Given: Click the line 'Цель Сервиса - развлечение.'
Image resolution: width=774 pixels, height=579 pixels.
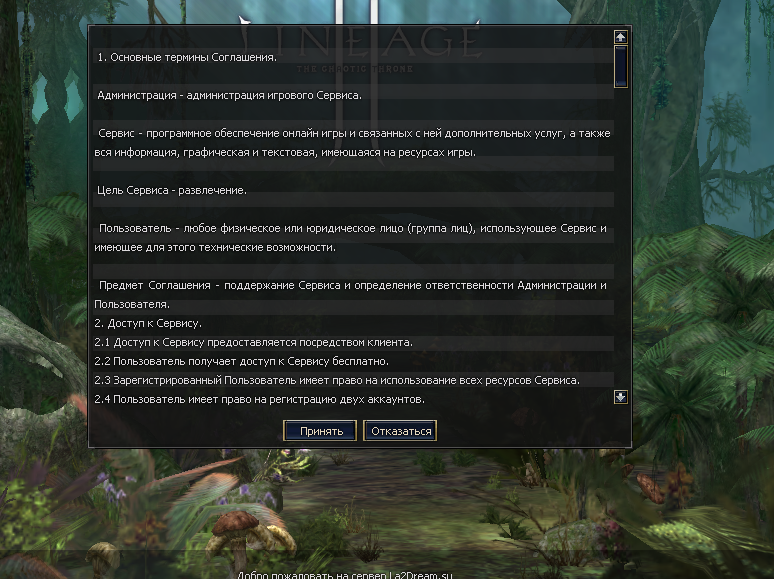Looking at the screenshot, I should pos(172,191).
